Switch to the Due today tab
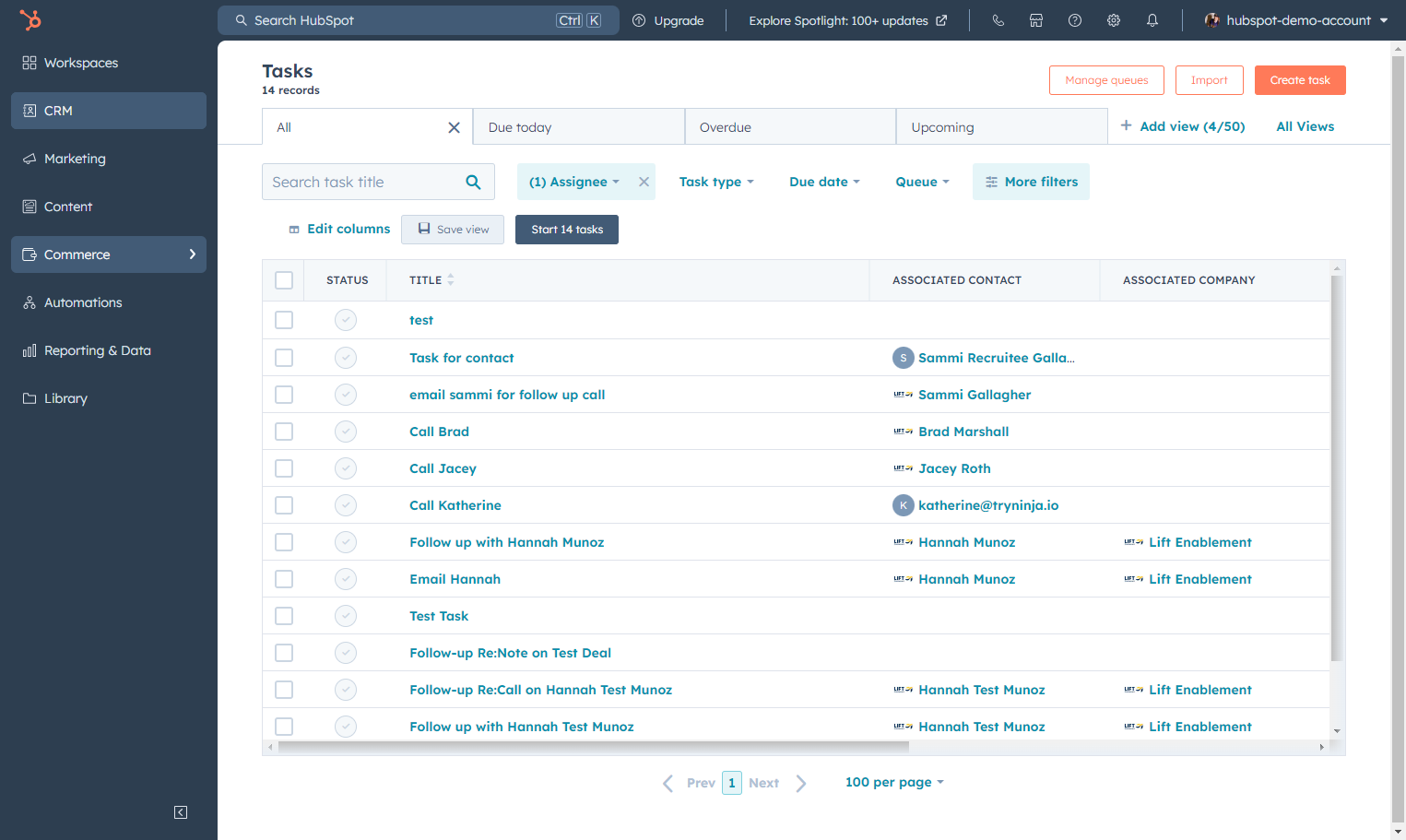This screenshot has width=1406, height=840. (x=579, y=127)
